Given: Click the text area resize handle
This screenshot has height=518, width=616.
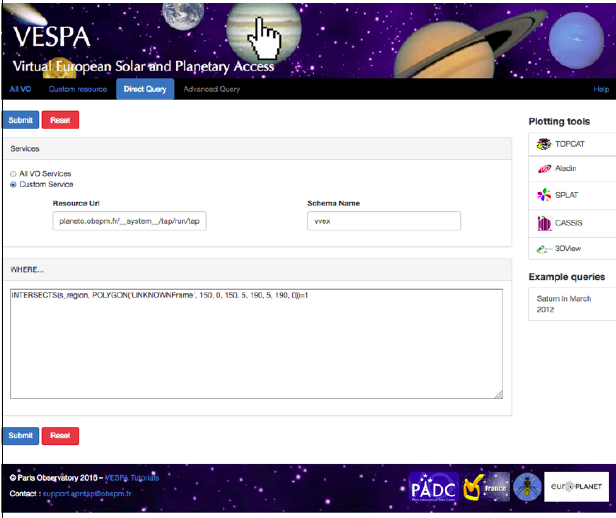Looking at the screenshot, I should 499,395.
